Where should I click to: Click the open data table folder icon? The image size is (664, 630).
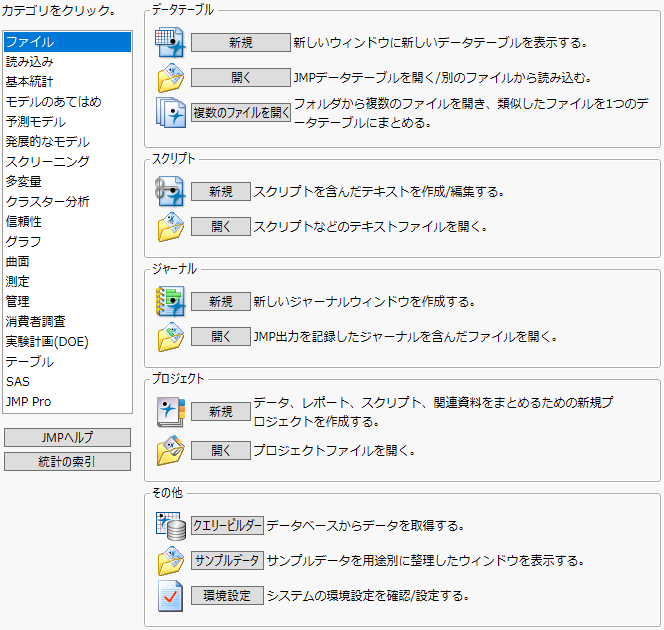(171, 78)
